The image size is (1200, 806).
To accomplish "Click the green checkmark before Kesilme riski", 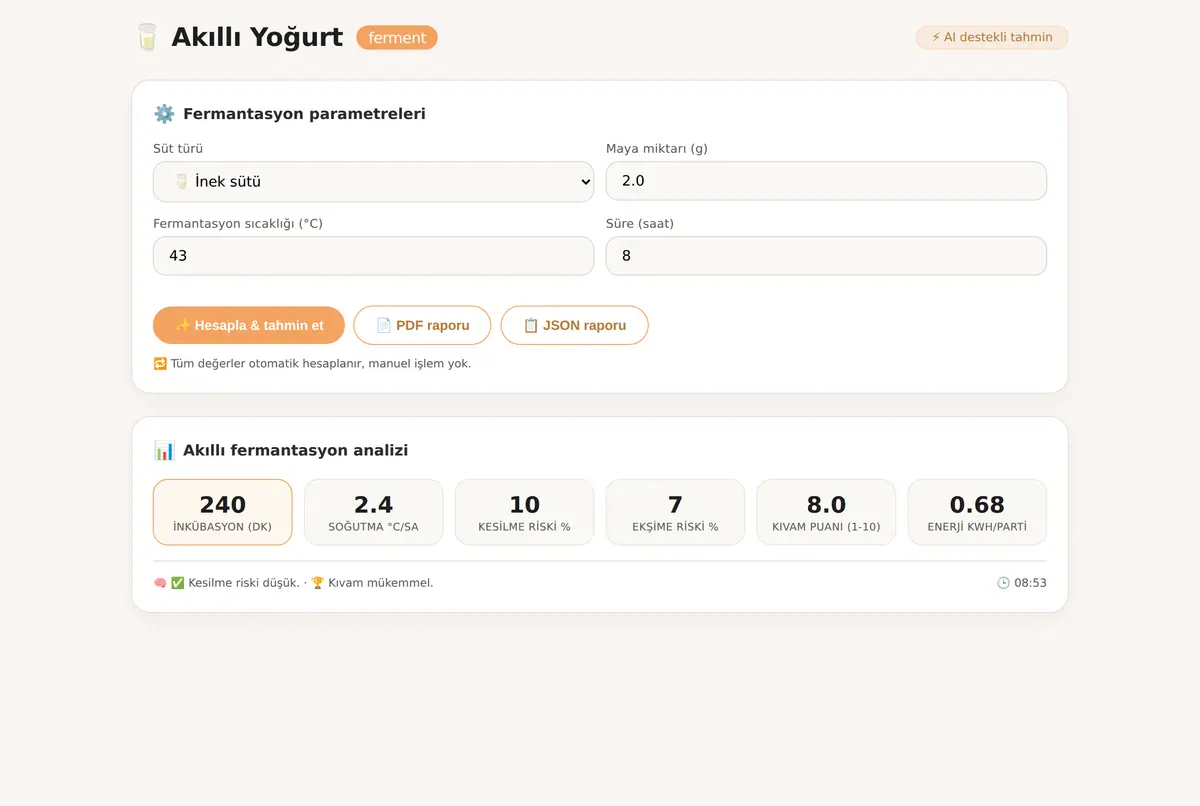I will point(178,583).
